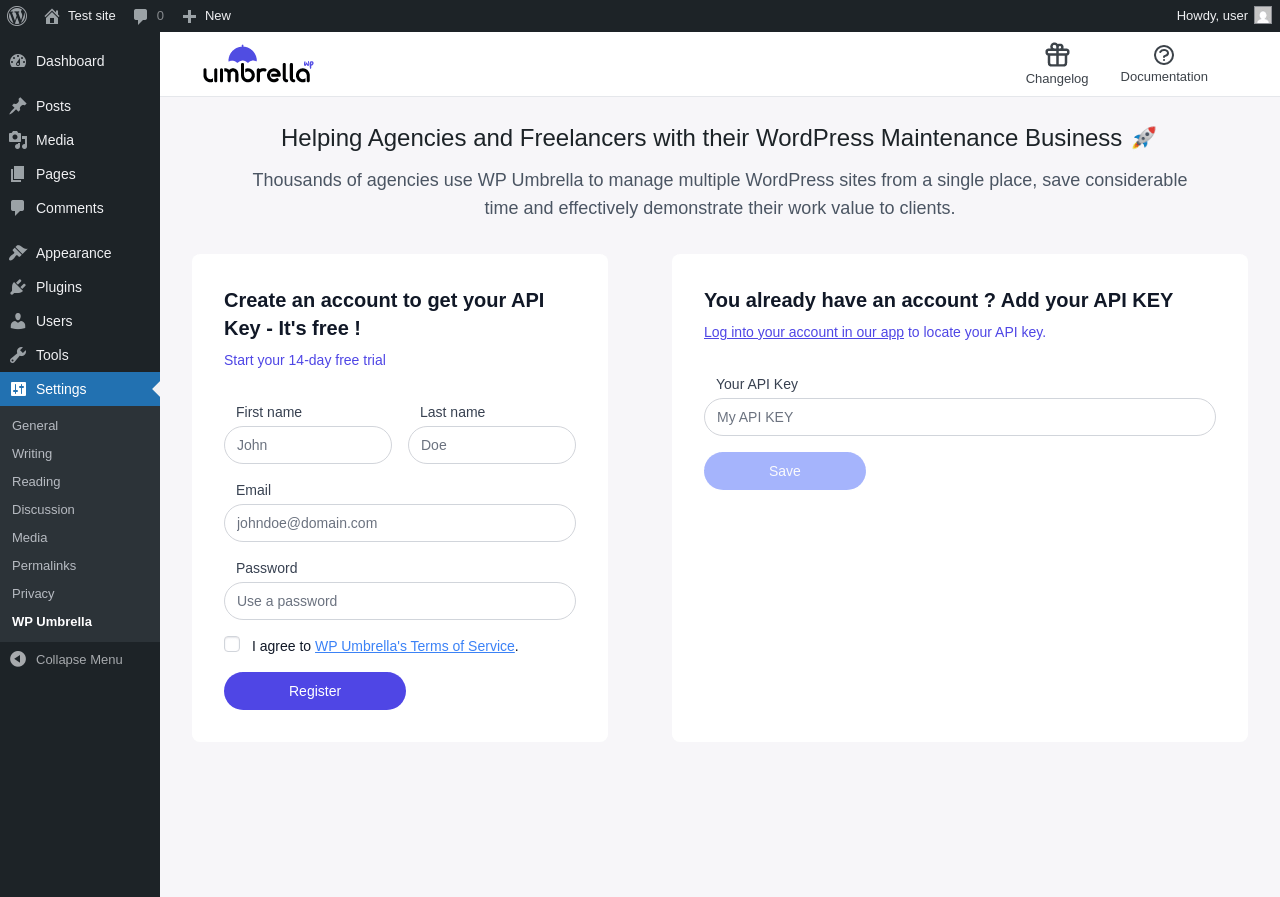This screenshot has height=897, width=1280.
Task: Focus the Your API Key input field
Action: [x=960, y=417]
